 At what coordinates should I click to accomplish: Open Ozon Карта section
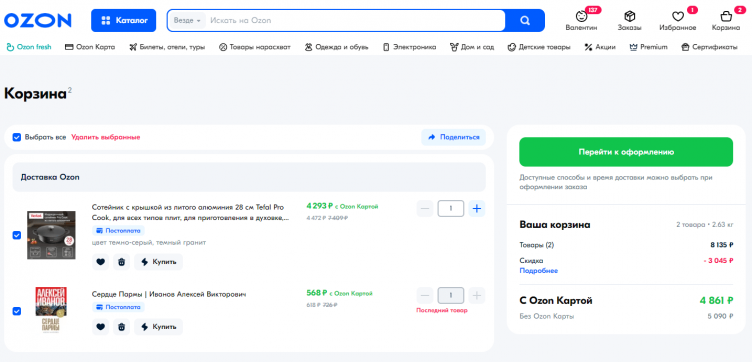tap(90, 47)
